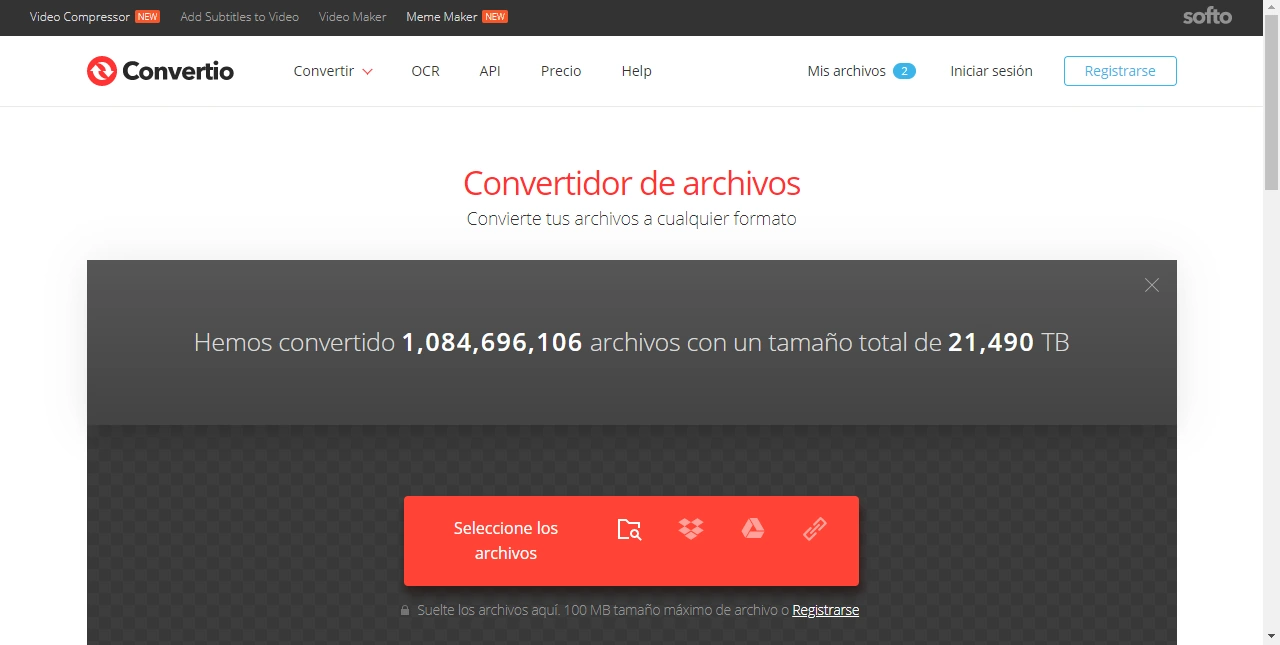Open Video Maker link
The image size is (1280, 645).
click(x=352, y=17)
